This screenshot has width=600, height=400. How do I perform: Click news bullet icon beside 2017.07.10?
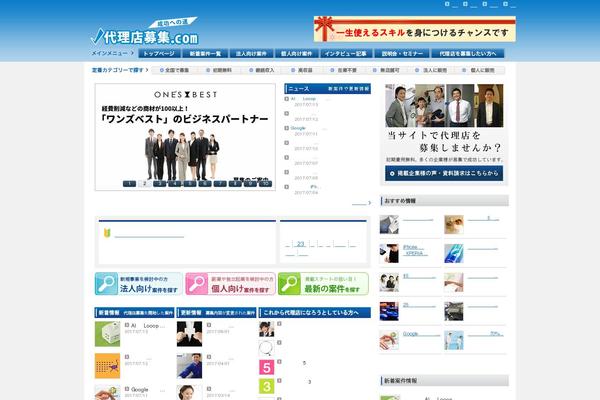(x=286, y=143)
